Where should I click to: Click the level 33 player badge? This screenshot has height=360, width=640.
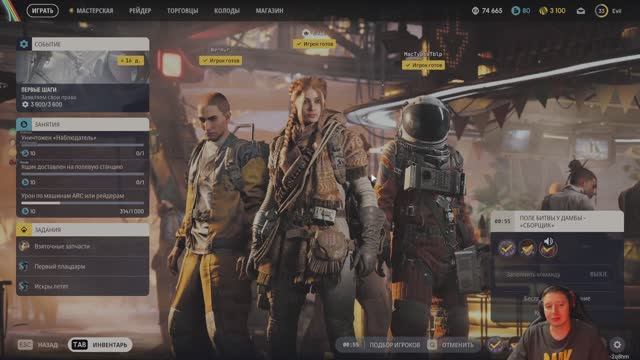(601, 11)
